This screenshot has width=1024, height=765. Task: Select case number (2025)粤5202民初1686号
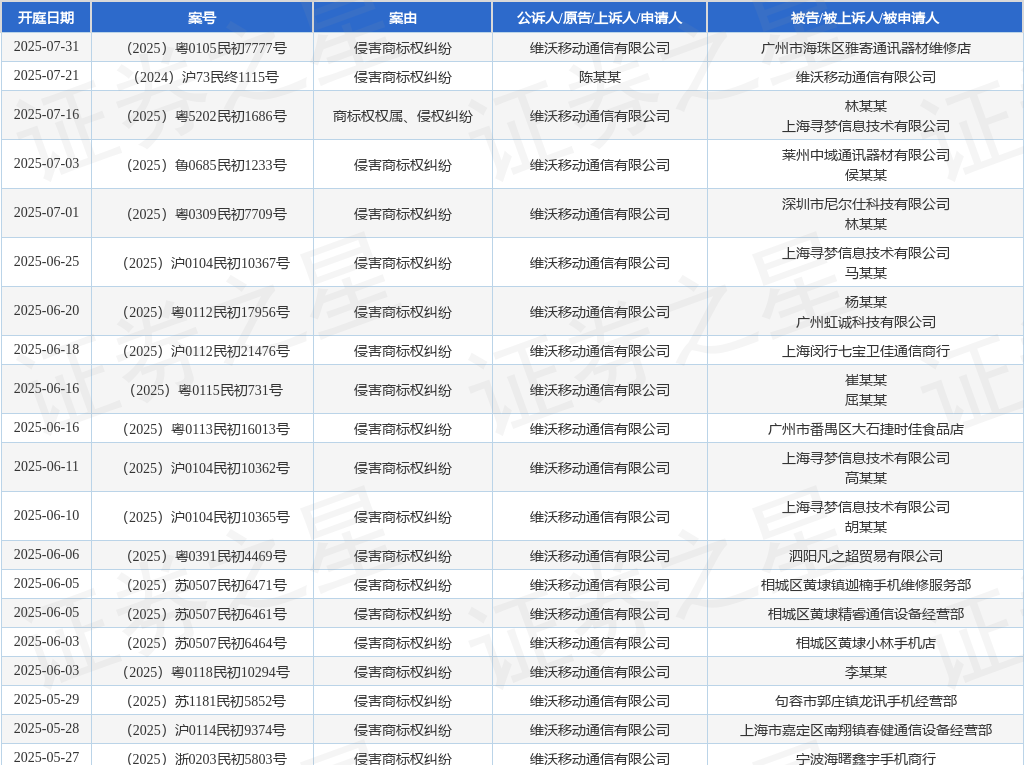(x=206, y=116)
